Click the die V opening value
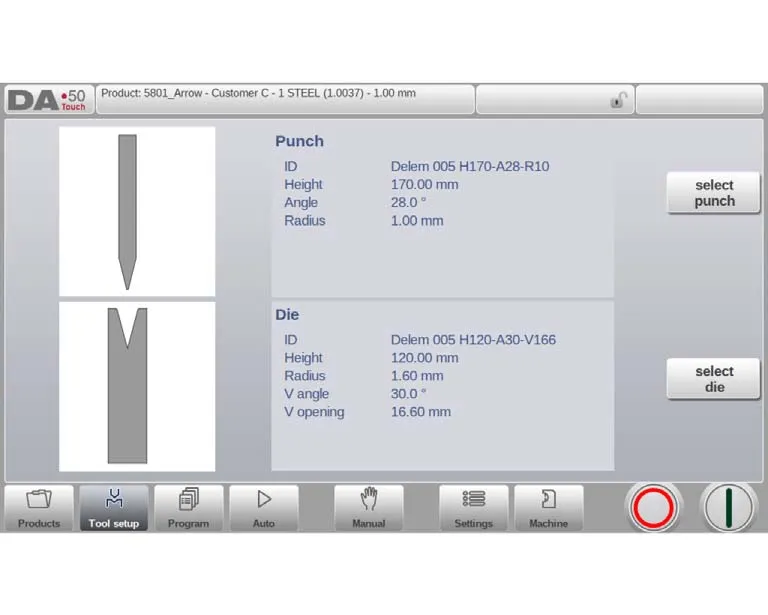This screenshot has height=615, width=768. pyautogui.click(x=420, y=412)
